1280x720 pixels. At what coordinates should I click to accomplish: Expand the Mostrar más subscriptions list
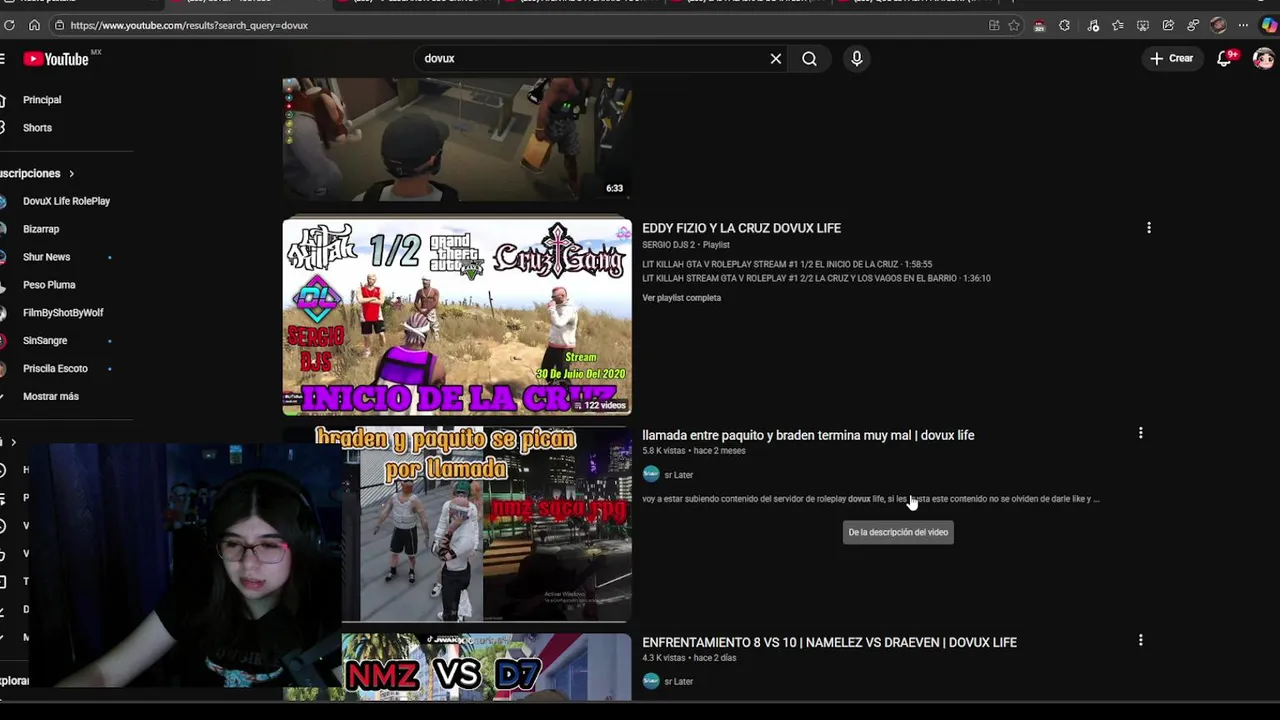pos(51,397)
